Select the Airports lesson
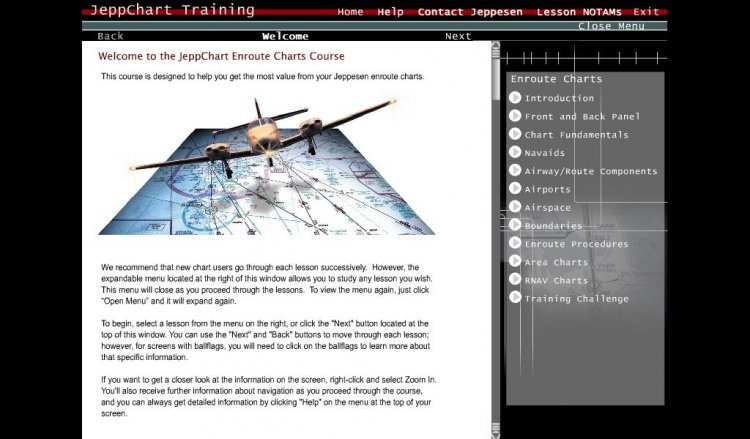The width and height of the screenshot is (750, 439). tap(548, 189)
